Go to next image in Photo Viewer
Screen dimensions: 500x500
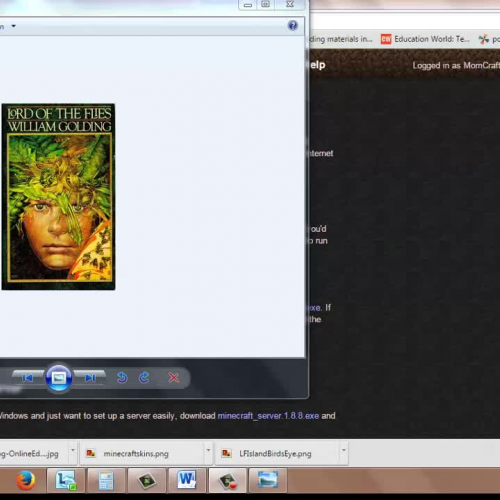pyautogui.click(x=90, y=378)
